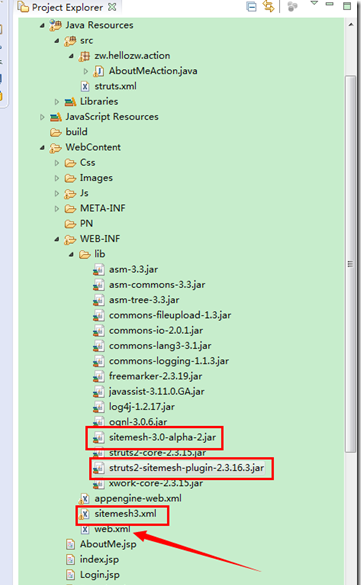Click the sitemesh3.xml file icon

[x=85, y=514]
